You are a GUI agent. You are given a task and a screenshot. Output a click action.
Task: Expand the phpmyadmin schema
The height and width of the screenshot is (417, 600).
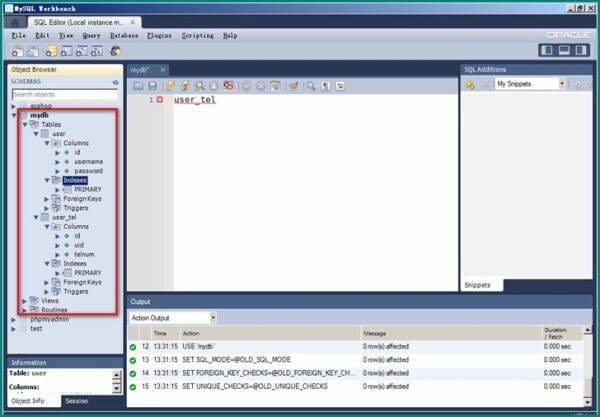pos(14,319)
